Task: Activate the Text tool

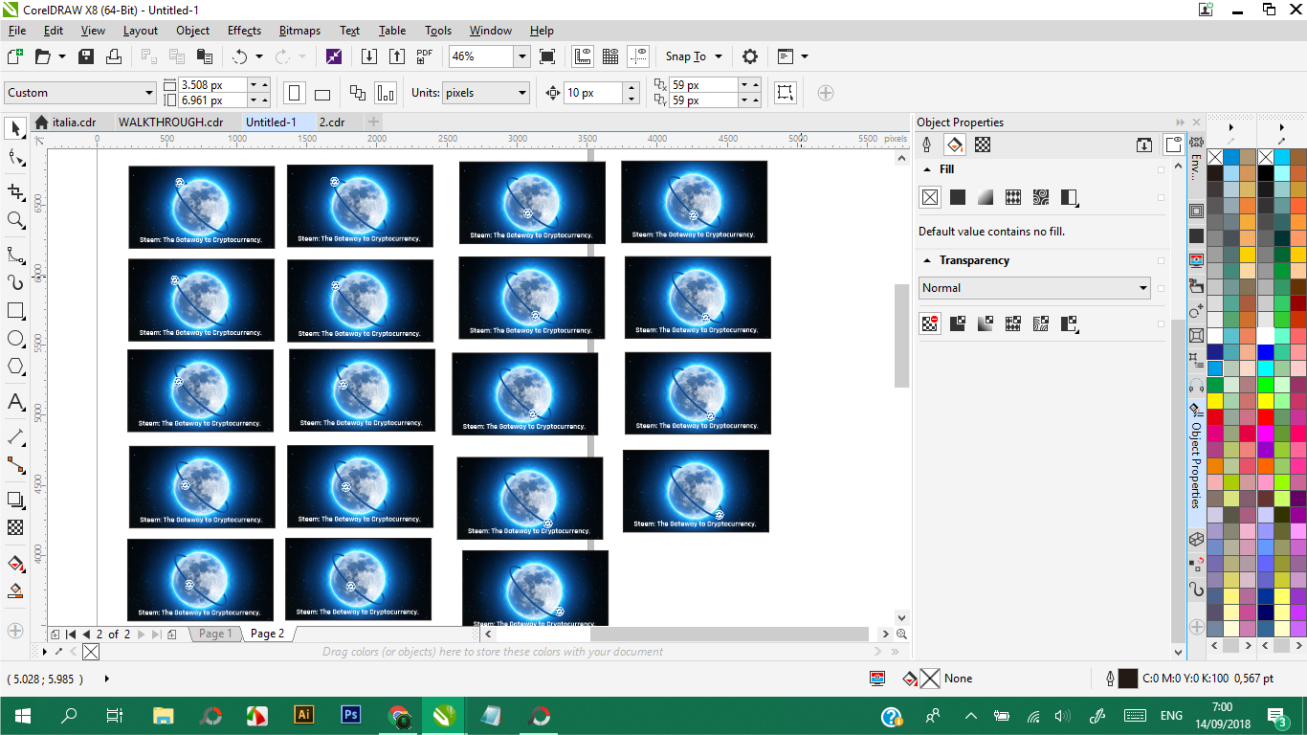Action: 15,402
